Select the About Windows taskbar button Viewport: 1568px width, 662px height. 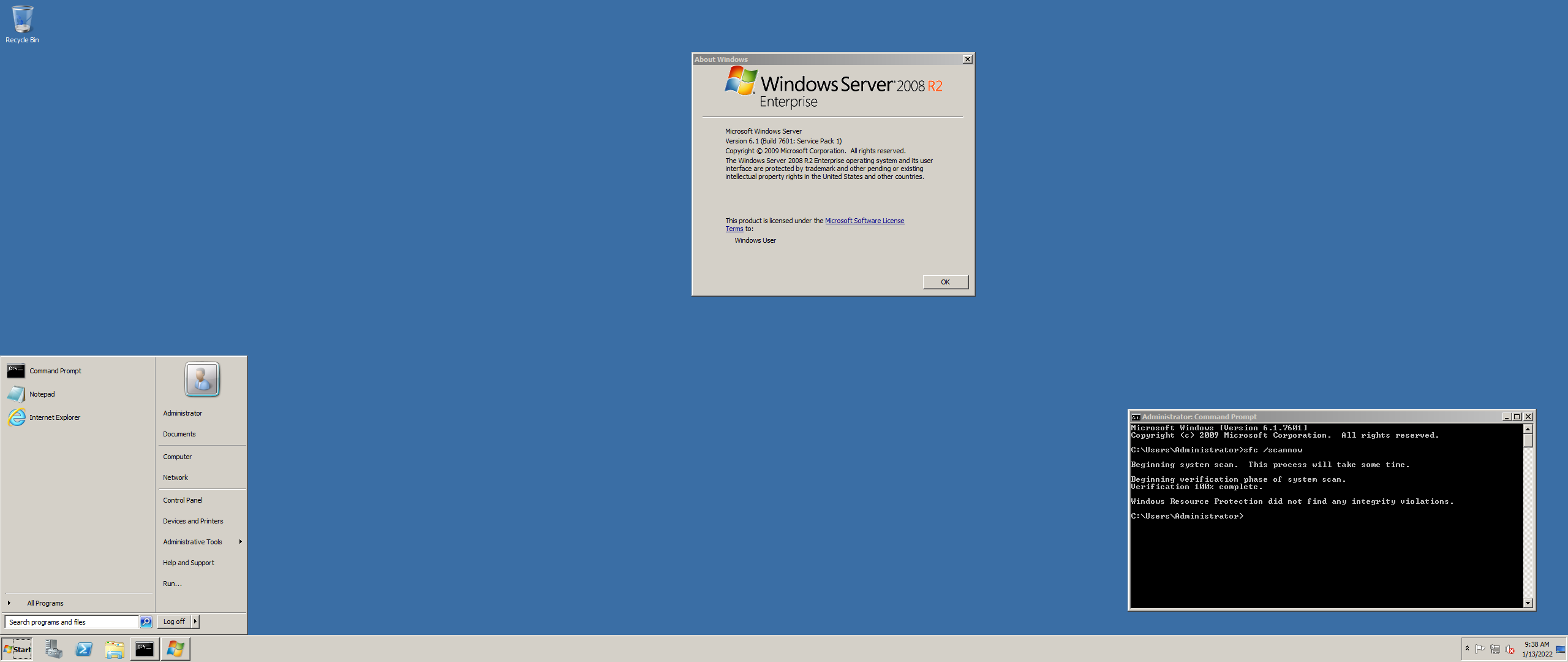click(175, 649)
